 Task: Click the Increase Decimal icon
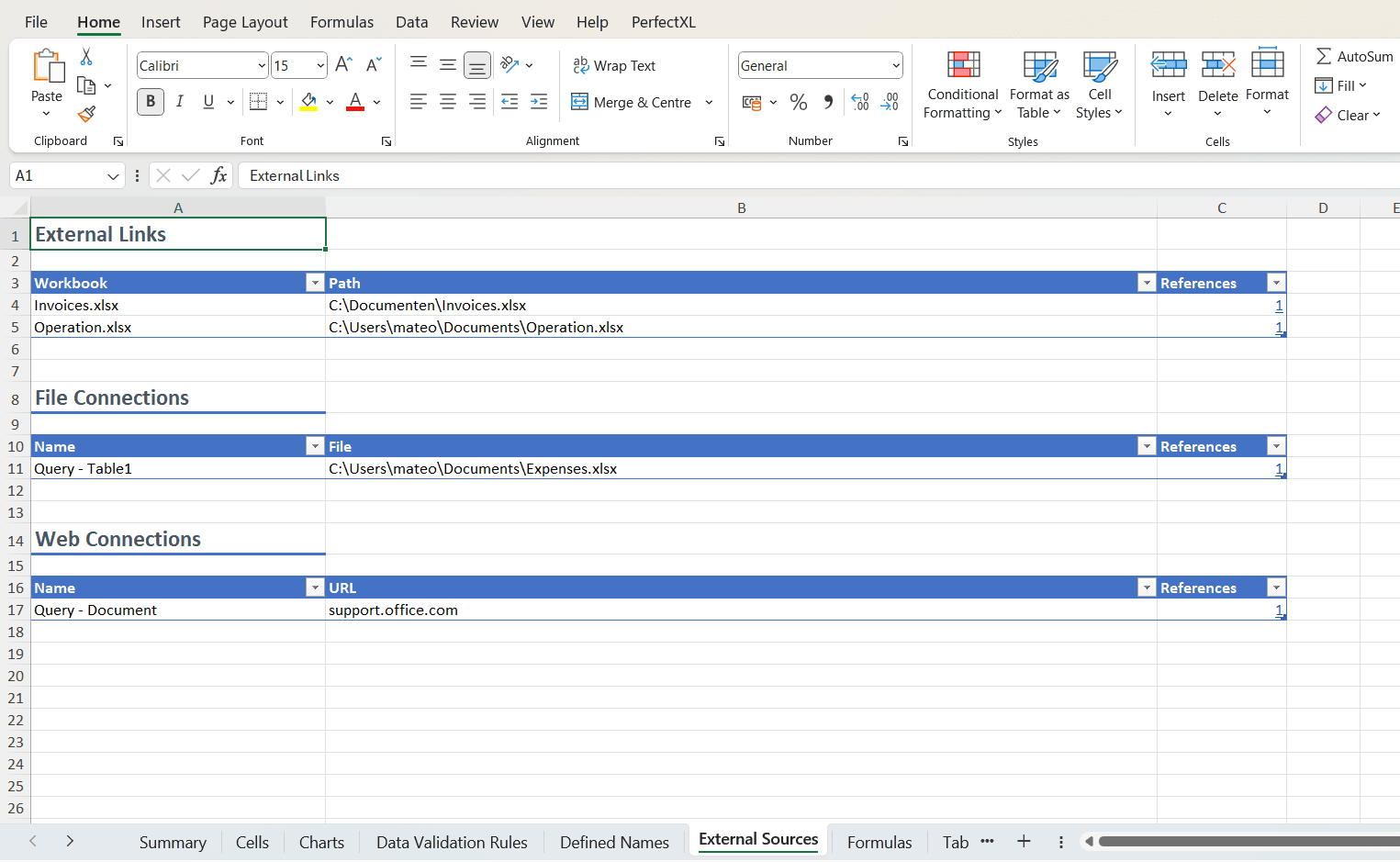pos(859,102)
